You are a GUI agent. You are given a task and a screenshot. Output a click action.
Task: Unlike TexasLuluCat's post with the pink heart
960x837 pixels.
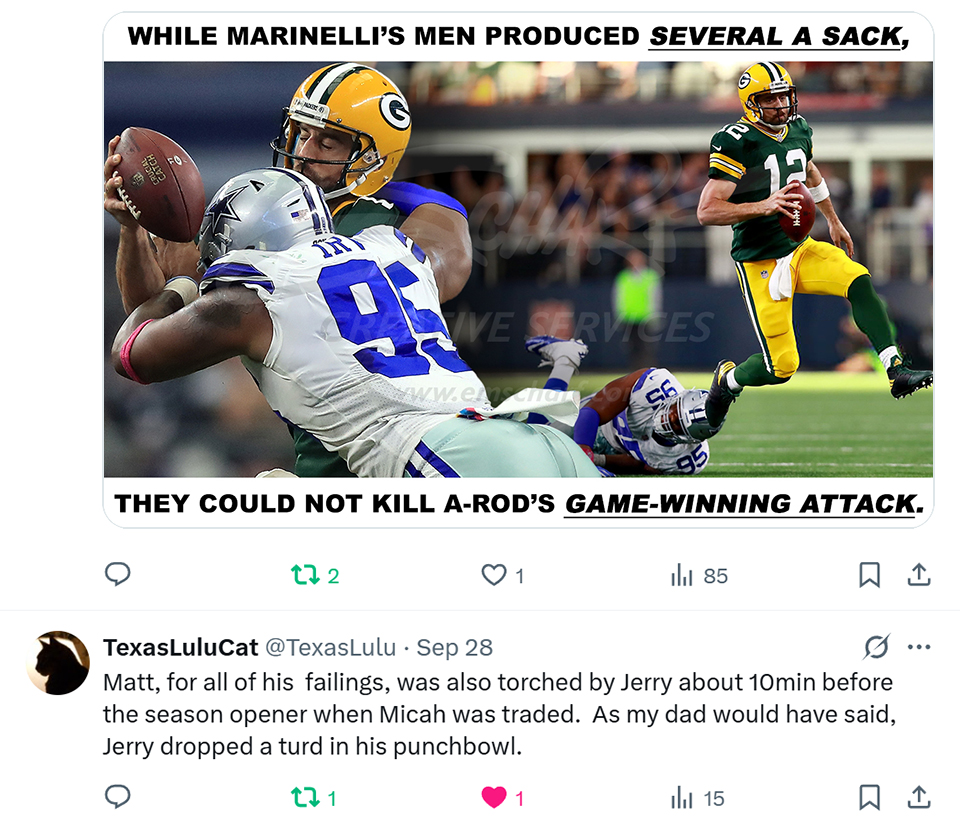[494, 797]
